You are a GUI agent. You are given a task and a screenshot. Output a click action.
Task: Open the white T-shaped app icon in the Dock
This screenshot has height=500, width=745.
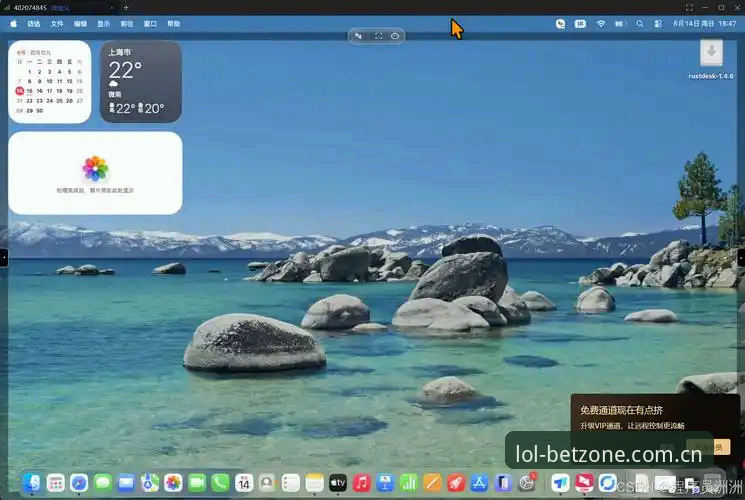560,483
